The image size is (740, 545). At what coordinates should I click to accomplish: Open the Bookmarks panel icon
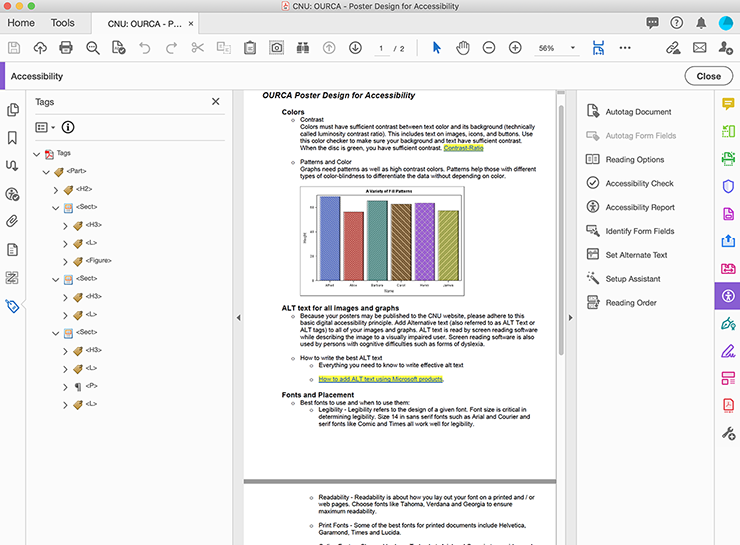click(x=13, y=137)
